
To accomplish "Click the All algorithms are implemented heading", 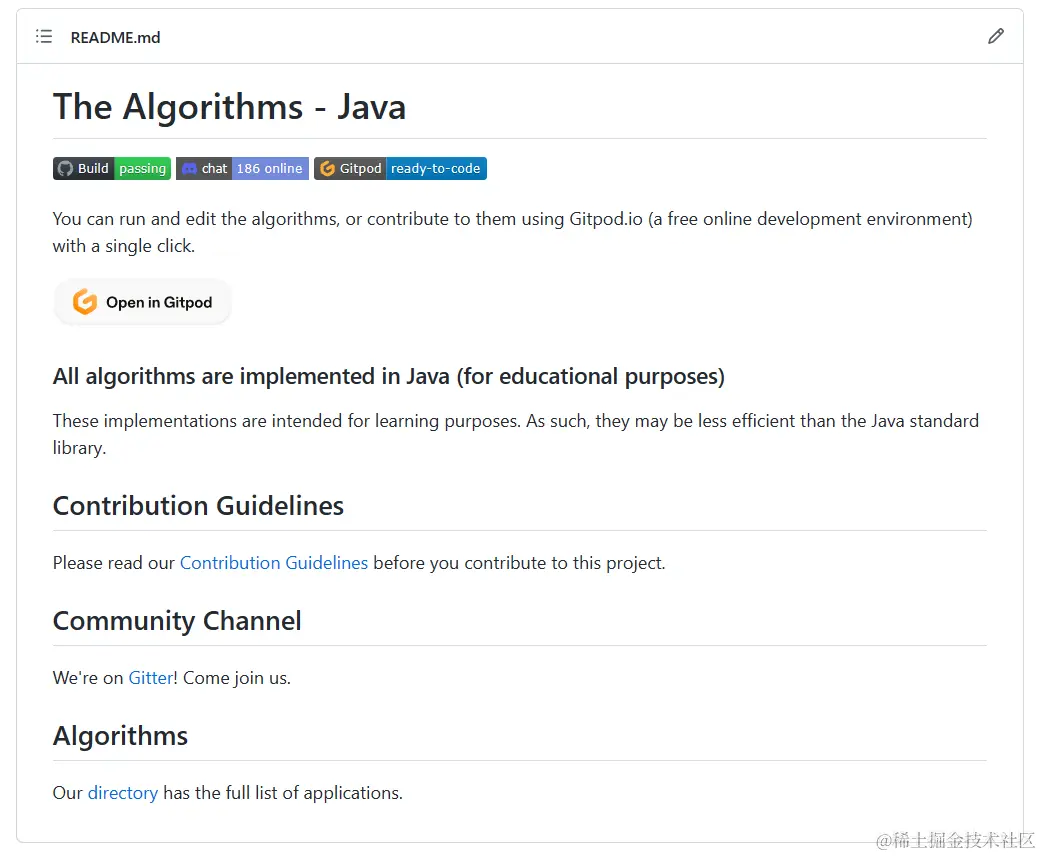I will 388,377.
